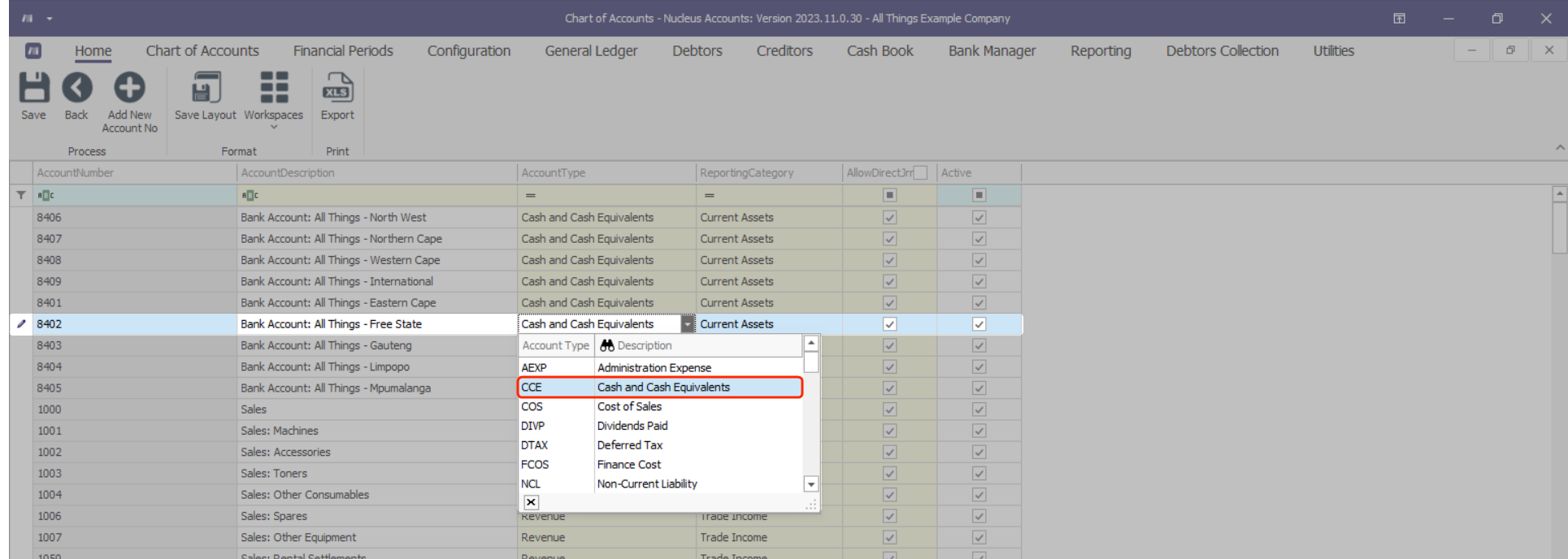Click the ribbon display options icon

(x=1399, y=18)
